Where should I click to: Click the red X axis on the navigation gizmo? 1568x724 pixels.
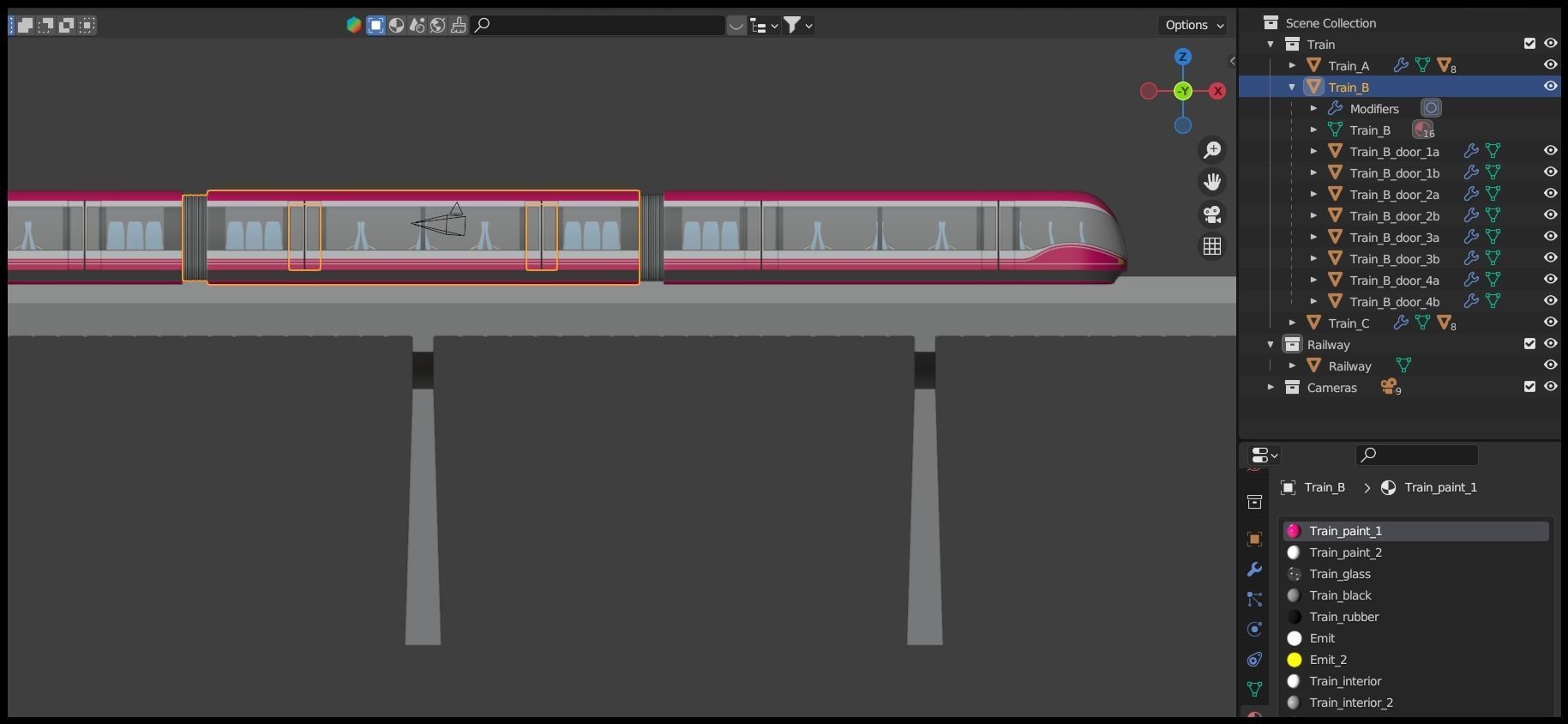click(1217, 91)
